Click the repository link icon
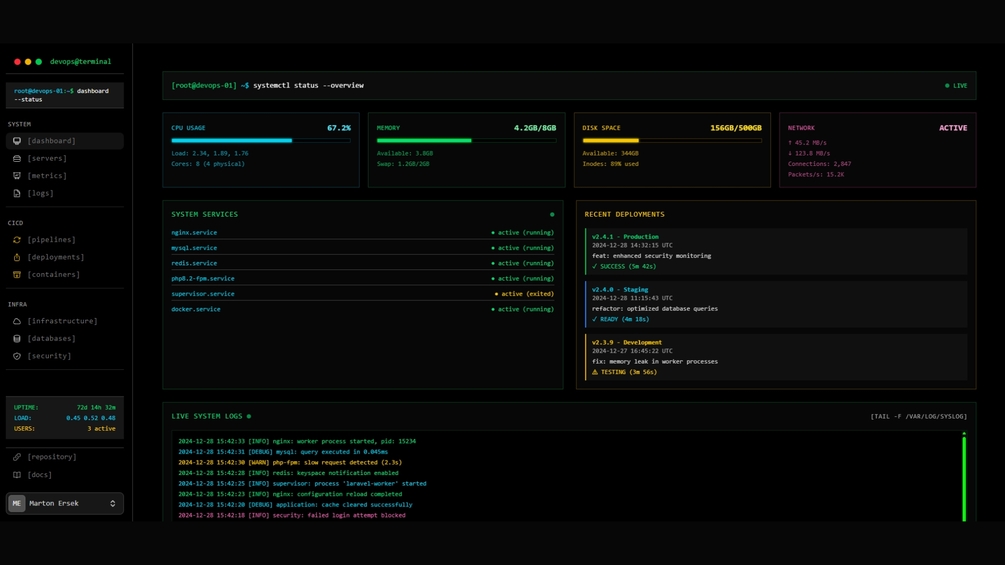The image size is (1005, 565). 17,457
